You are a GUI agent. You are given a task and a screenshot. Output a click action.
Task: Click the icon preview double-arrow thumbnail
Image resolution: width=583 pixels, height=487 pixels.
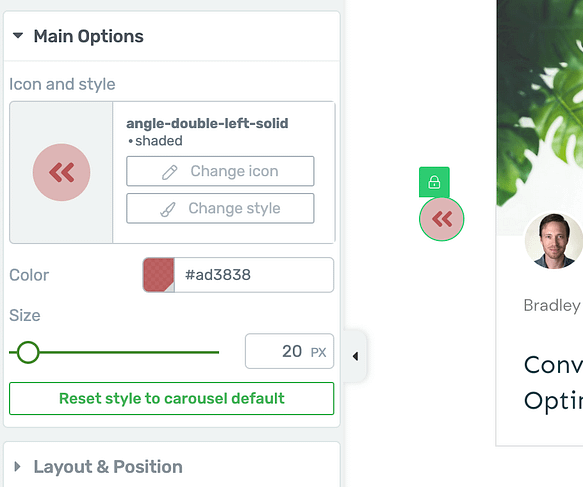[x=61, y=172]
